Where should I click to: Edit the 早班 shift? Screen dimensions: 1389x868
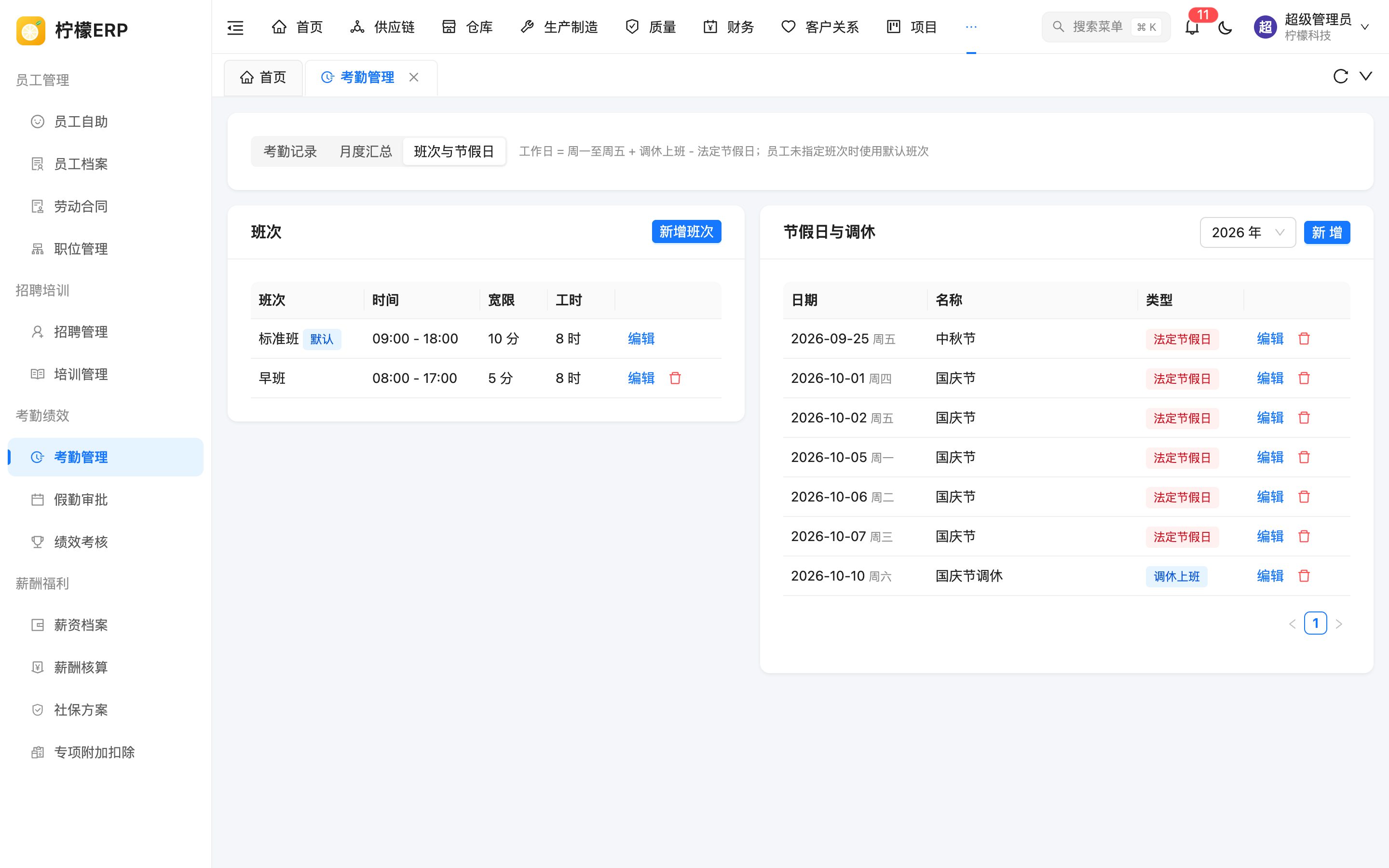[x=641, y=378]
